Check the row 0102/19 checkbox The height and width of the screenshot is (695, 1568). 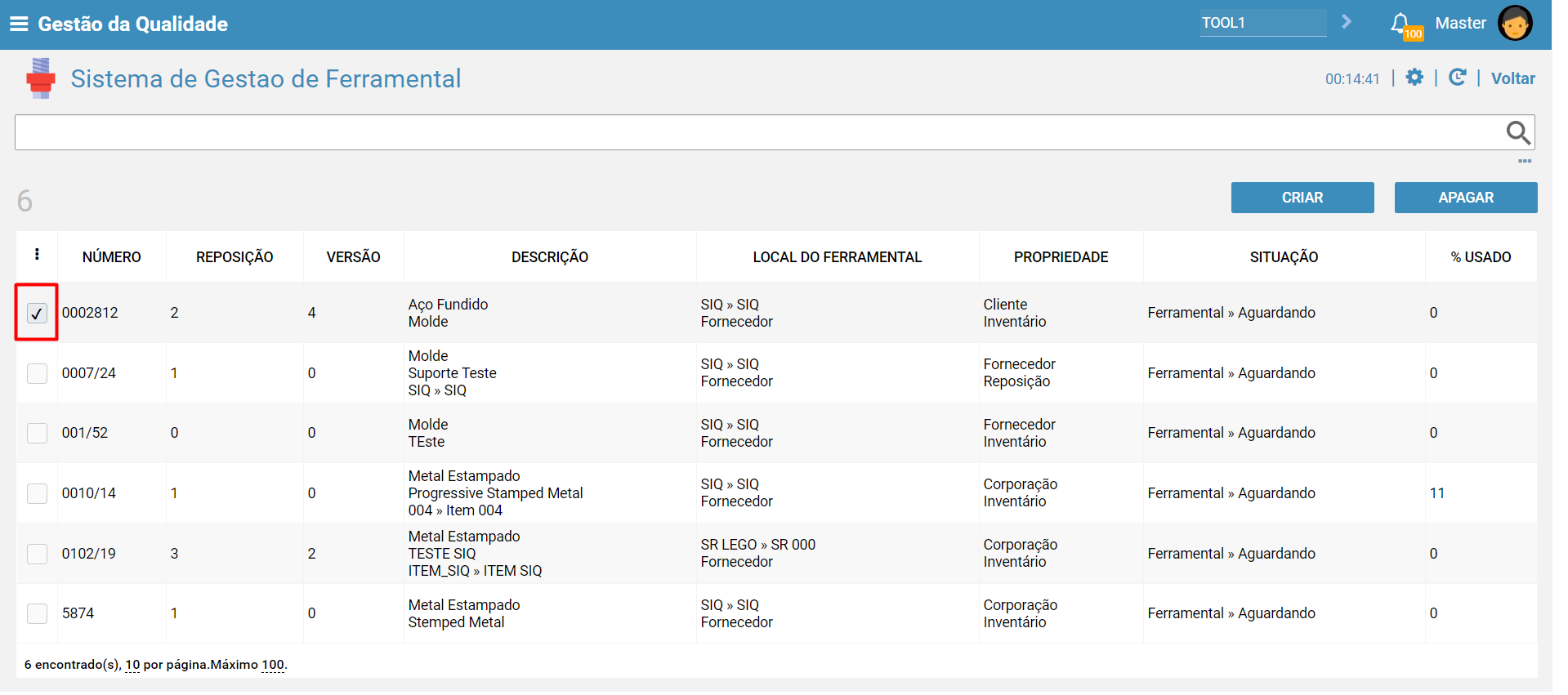tap(37, 554)
